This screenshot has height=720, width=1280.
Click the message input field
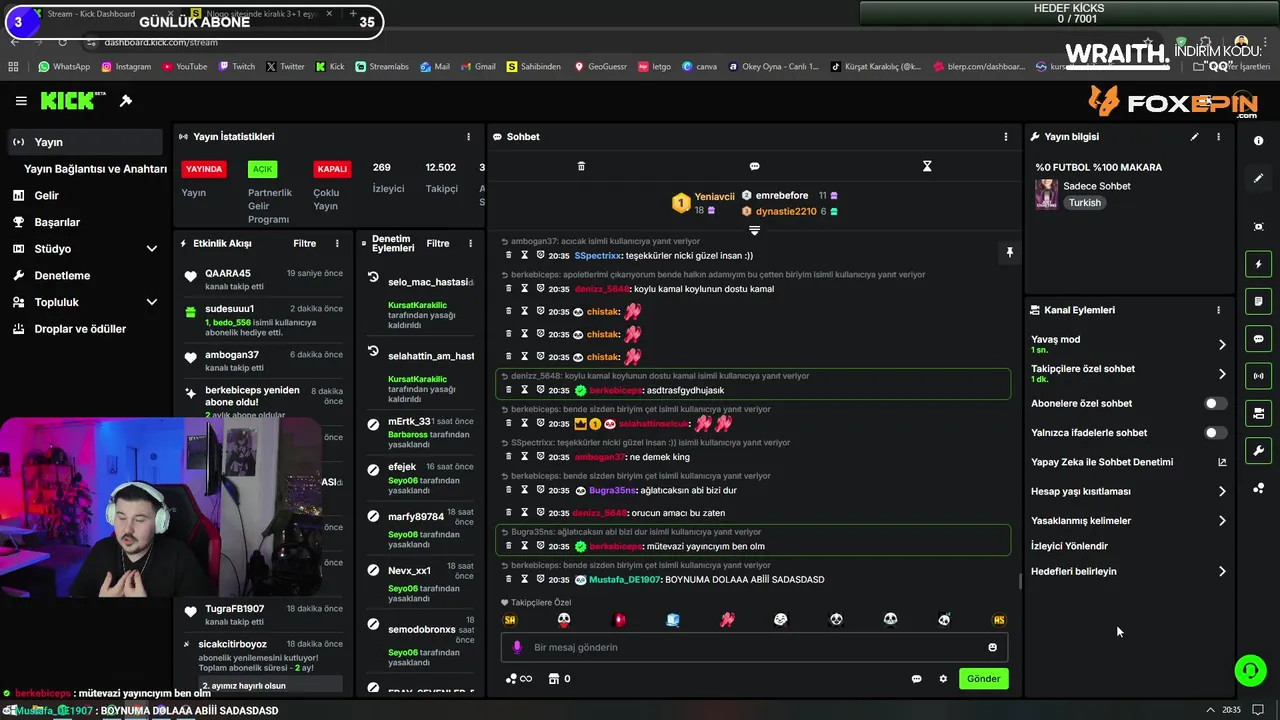click(754, 647)
